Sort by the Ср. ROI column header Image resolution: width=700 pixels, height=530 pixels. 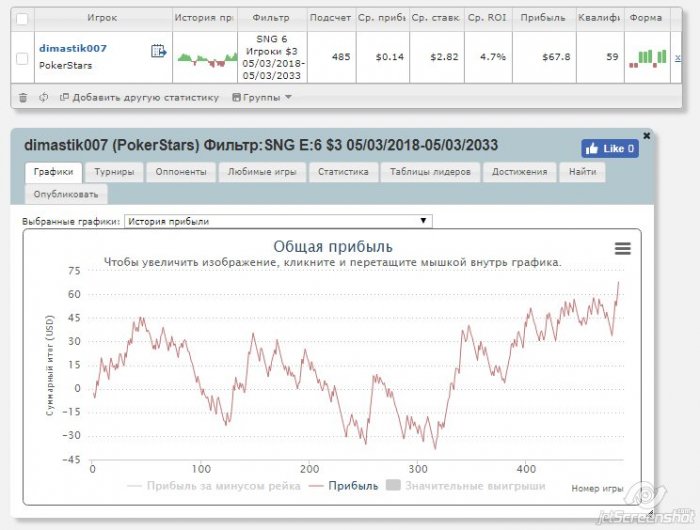coord(488,18)
